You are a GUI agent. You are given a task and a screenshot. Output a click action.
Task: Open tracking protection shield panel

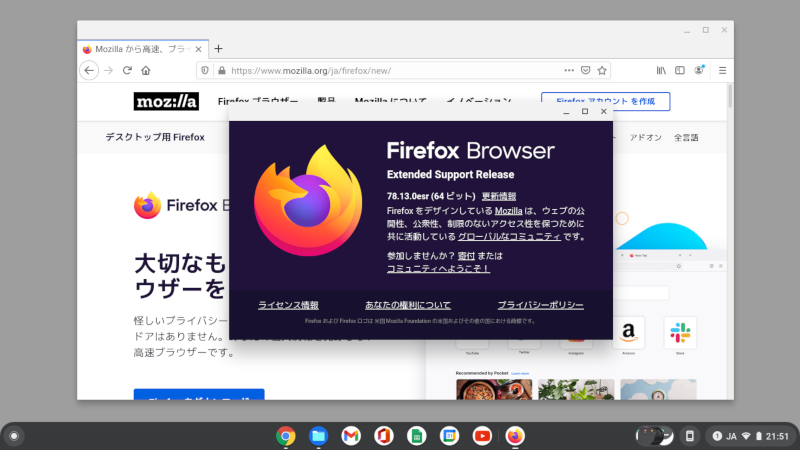205,70
